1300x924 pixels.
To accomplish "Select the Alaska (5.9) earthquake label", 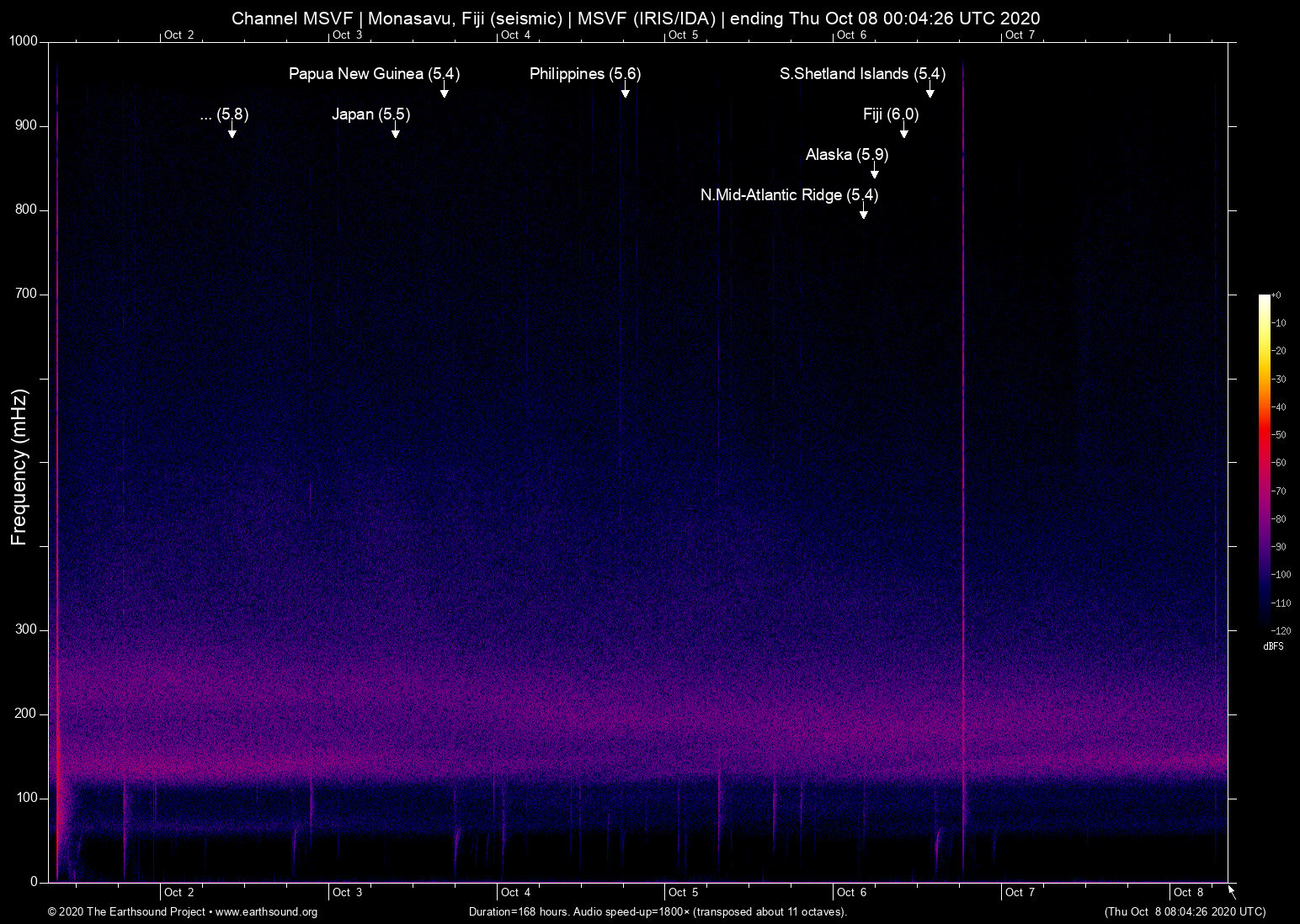I will coord(846,155).
